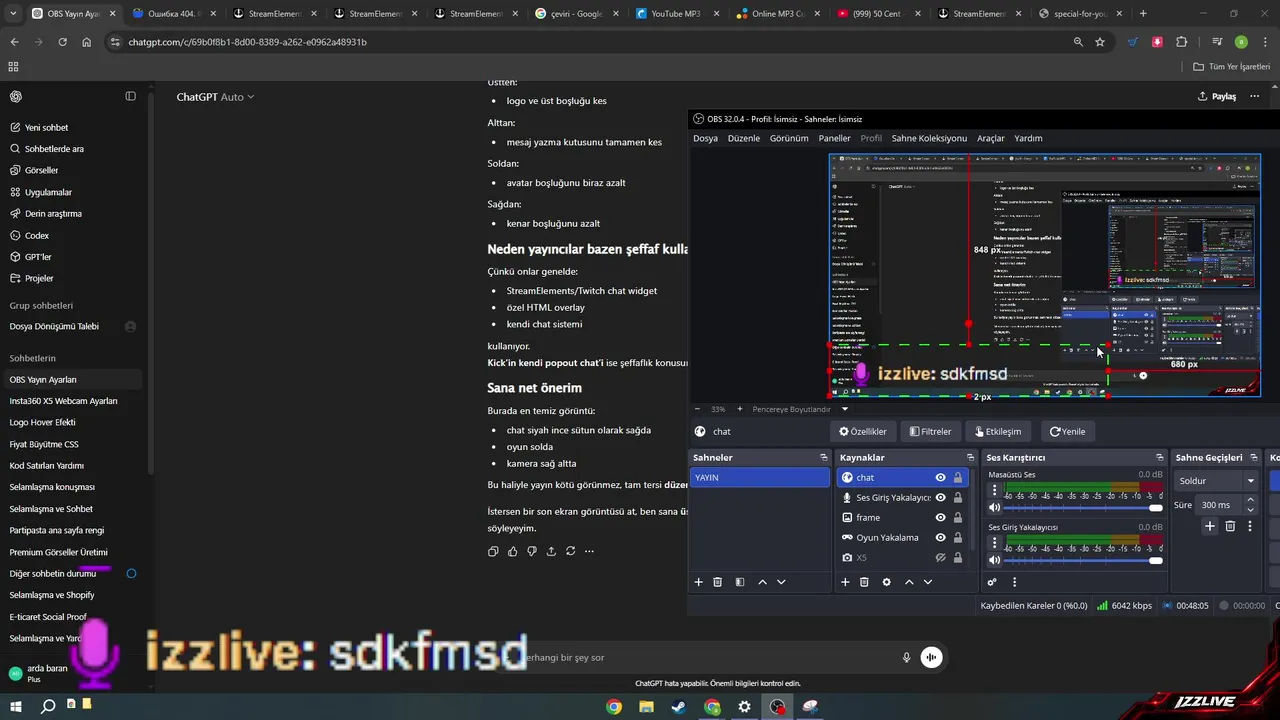The image size is (1280, 720).
Task: Toggle lock on Oyun Yakalama source
Action: 958,537
